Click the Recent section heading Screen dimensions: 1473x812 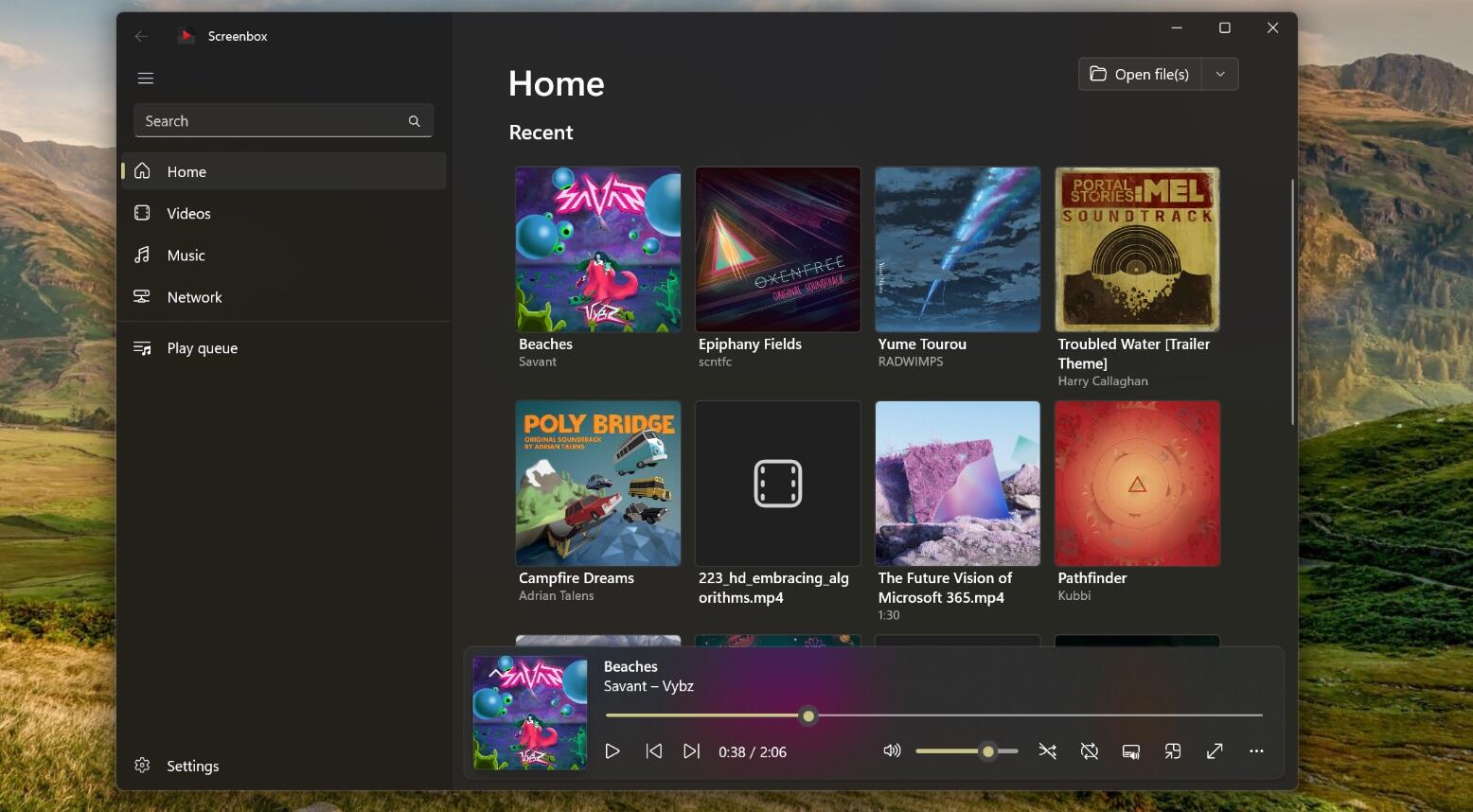541,132
